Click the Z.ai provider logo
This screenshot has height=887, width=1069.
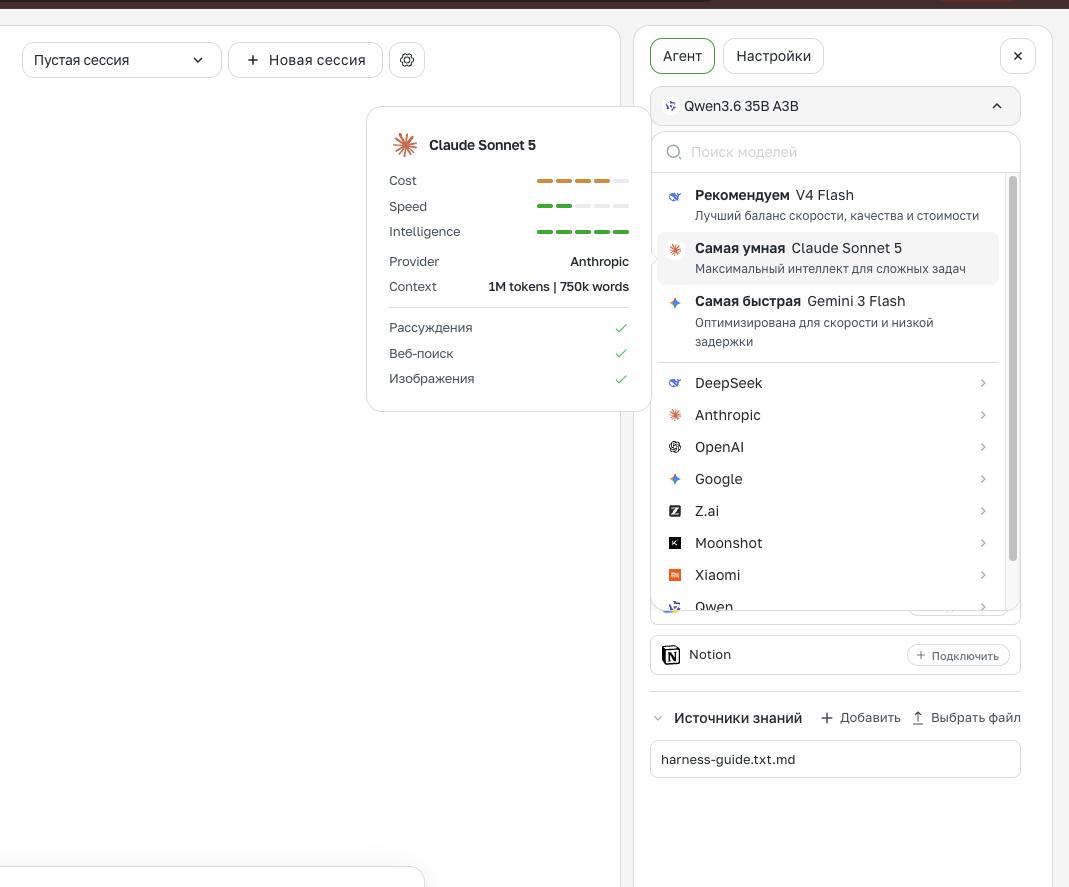point(675,511)
